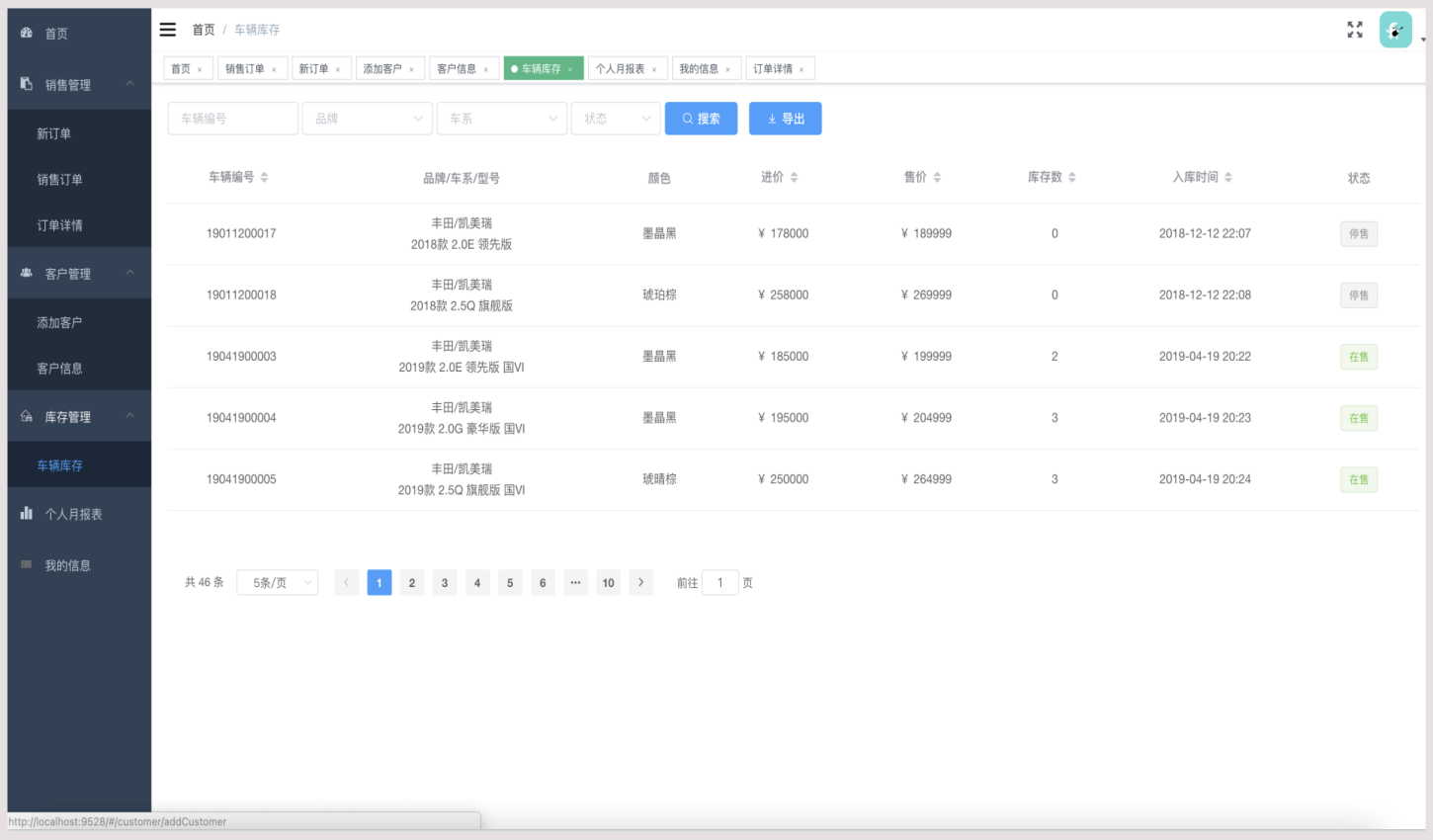Click the 个人月报表 chart icon
The height and width of the screenshot is (840, 1433).
[x=27, y=513]
